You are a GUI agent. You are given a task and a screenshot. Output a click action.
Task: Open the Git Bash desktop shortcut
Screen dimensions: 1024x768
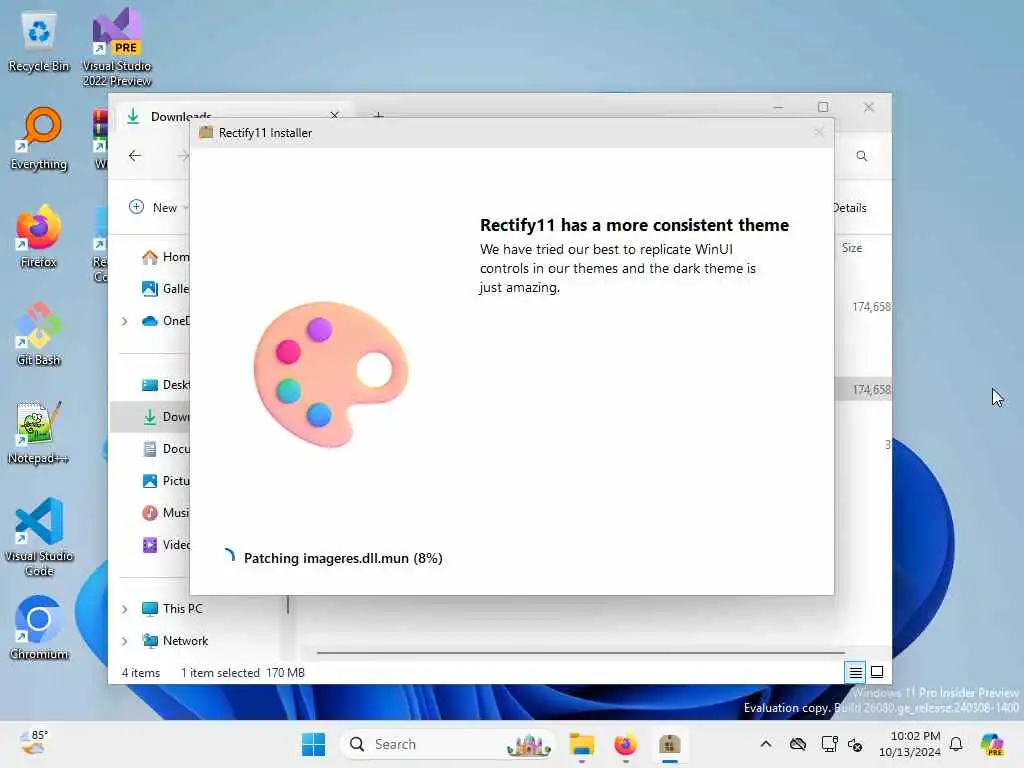click(39, 334)
